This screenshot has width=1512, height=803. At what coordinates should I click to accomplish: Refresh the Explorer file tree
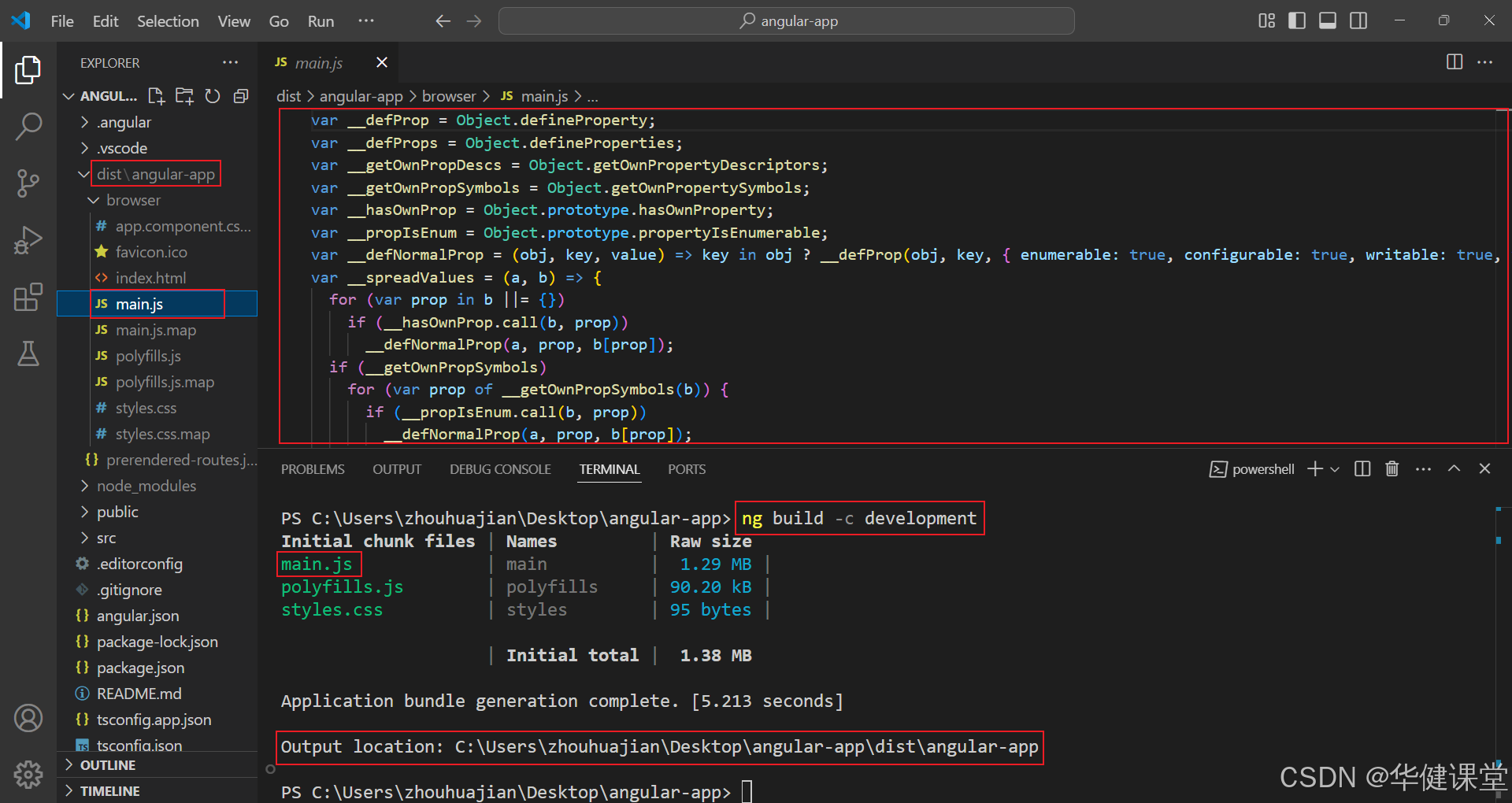pyautogui.click(x=213, y=96)
